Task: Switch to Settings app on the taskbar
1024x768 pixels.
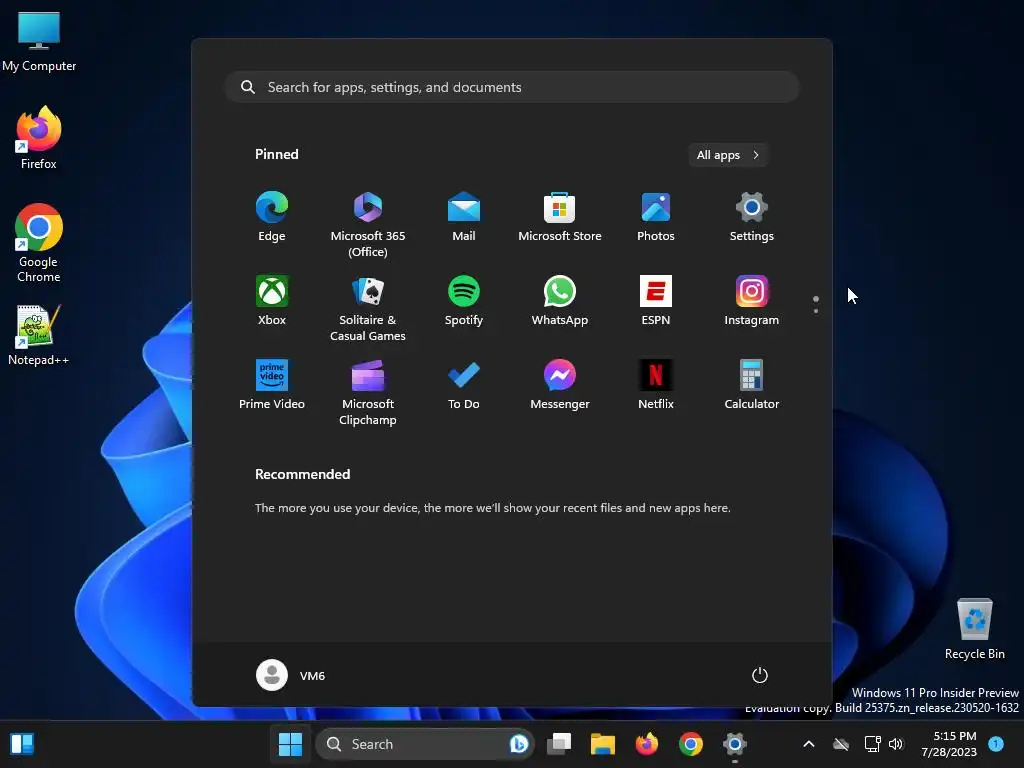Action: pos(735,744)
